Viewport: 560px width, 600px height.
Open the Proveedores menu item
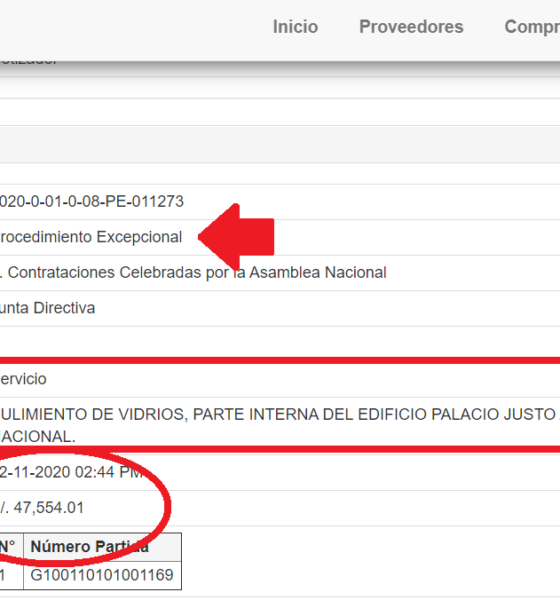411,27
